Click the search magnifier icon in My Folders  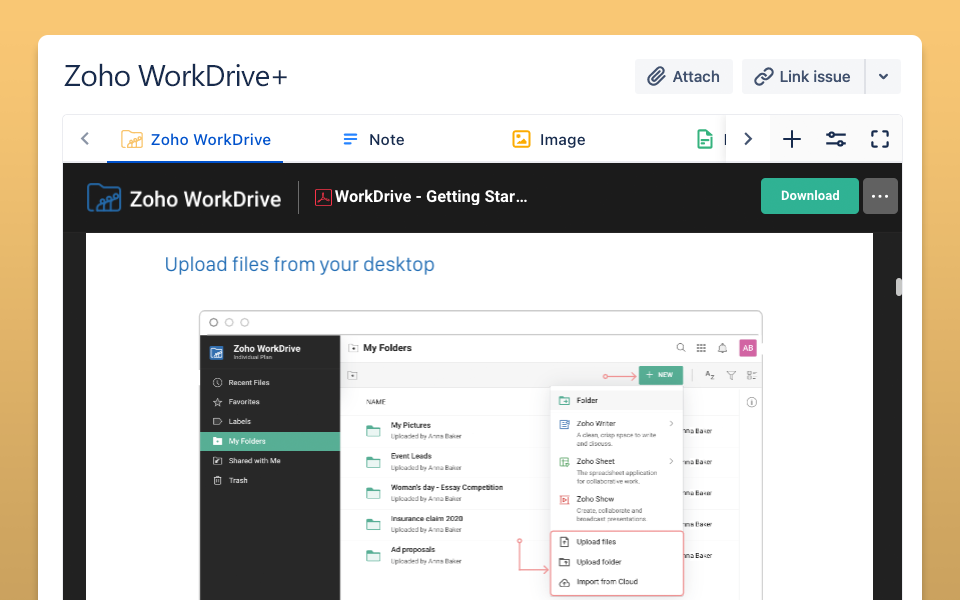(681, 348)
